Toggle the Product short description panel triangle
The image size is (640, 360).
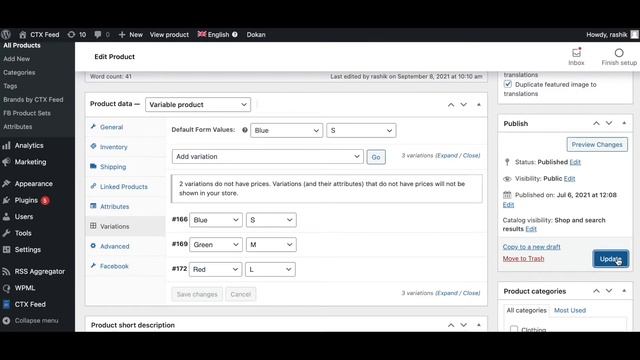pyautogui.click(x=479, y=325)
